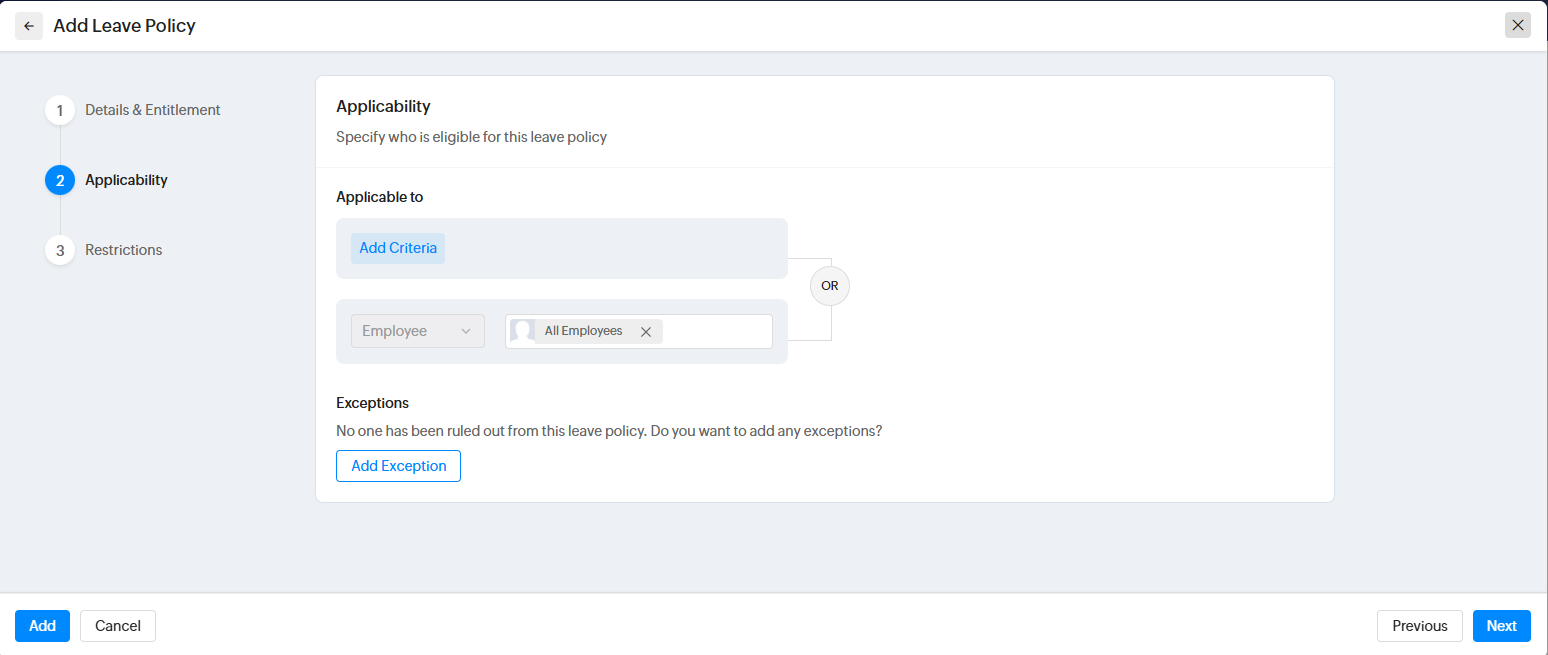Click empty space in employee selection field
This screenshot has height=655, width=1548.
[x=717, y=332]
